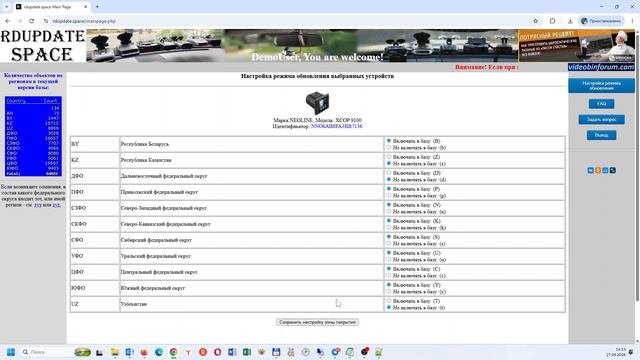Viewport: 640px width, 360px height.
Task: Click the 'Дальневосточный федеральный округ' cell
Action: tap(251, 176)
